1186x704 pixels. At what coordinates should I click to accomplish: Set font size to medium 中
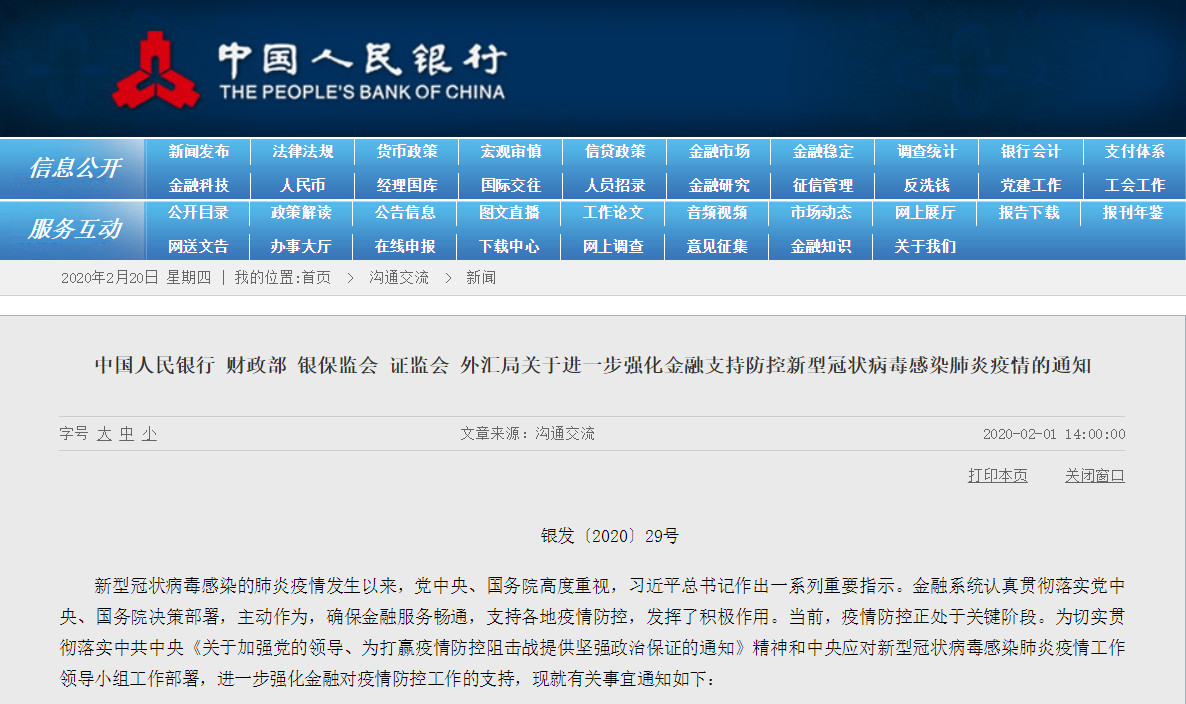[x=127, y=434]
